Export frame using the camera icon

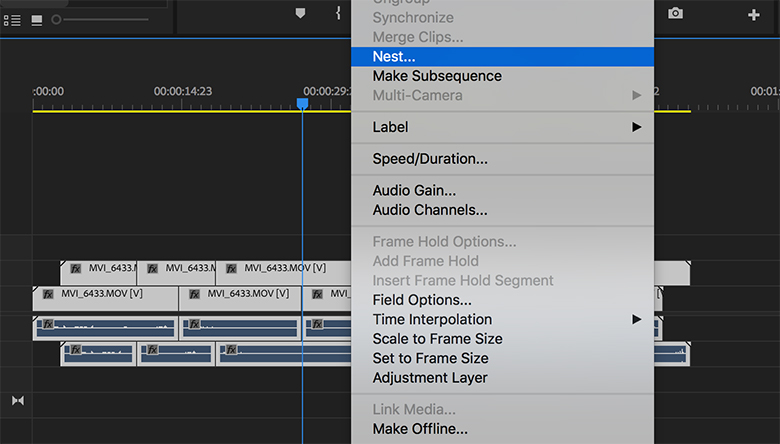point(675,13)
